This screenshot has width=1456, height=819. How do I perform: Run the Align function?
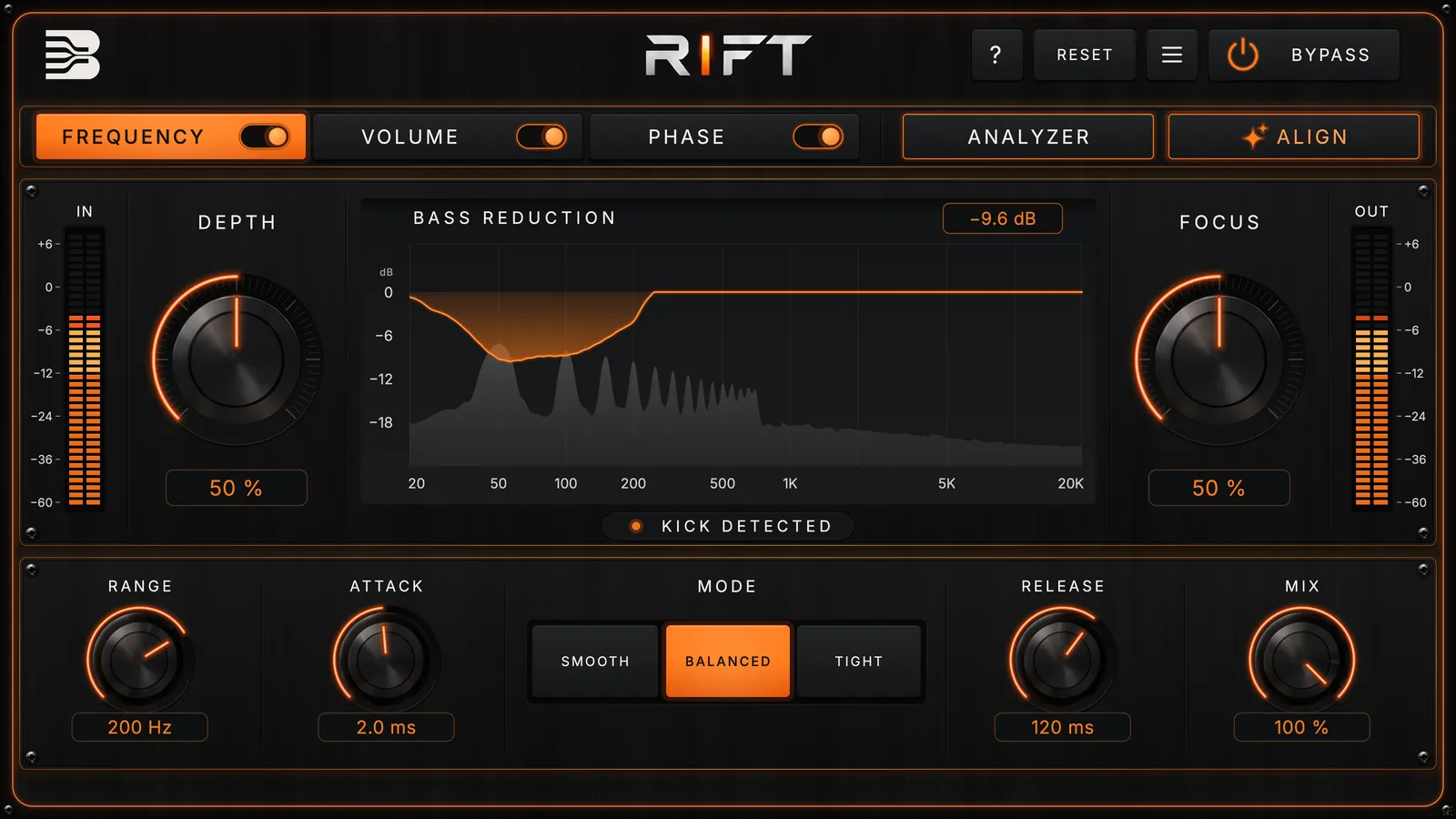pos(1294,136)
